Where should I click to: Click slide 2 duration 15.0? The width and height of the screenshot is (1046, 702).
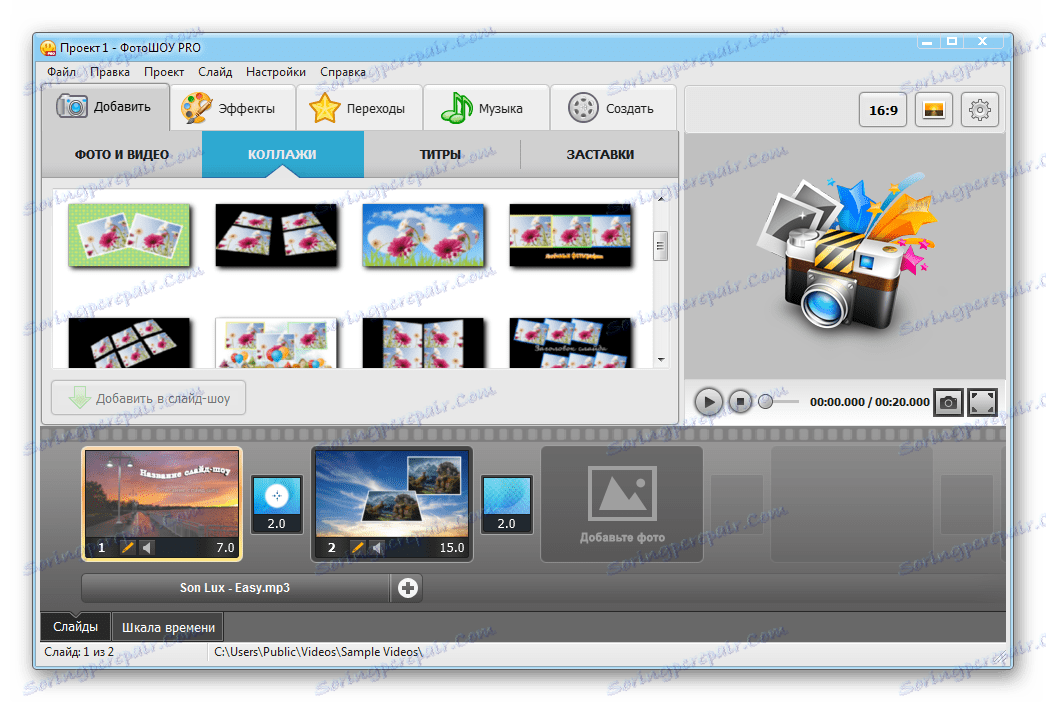[x=452, y=547]
